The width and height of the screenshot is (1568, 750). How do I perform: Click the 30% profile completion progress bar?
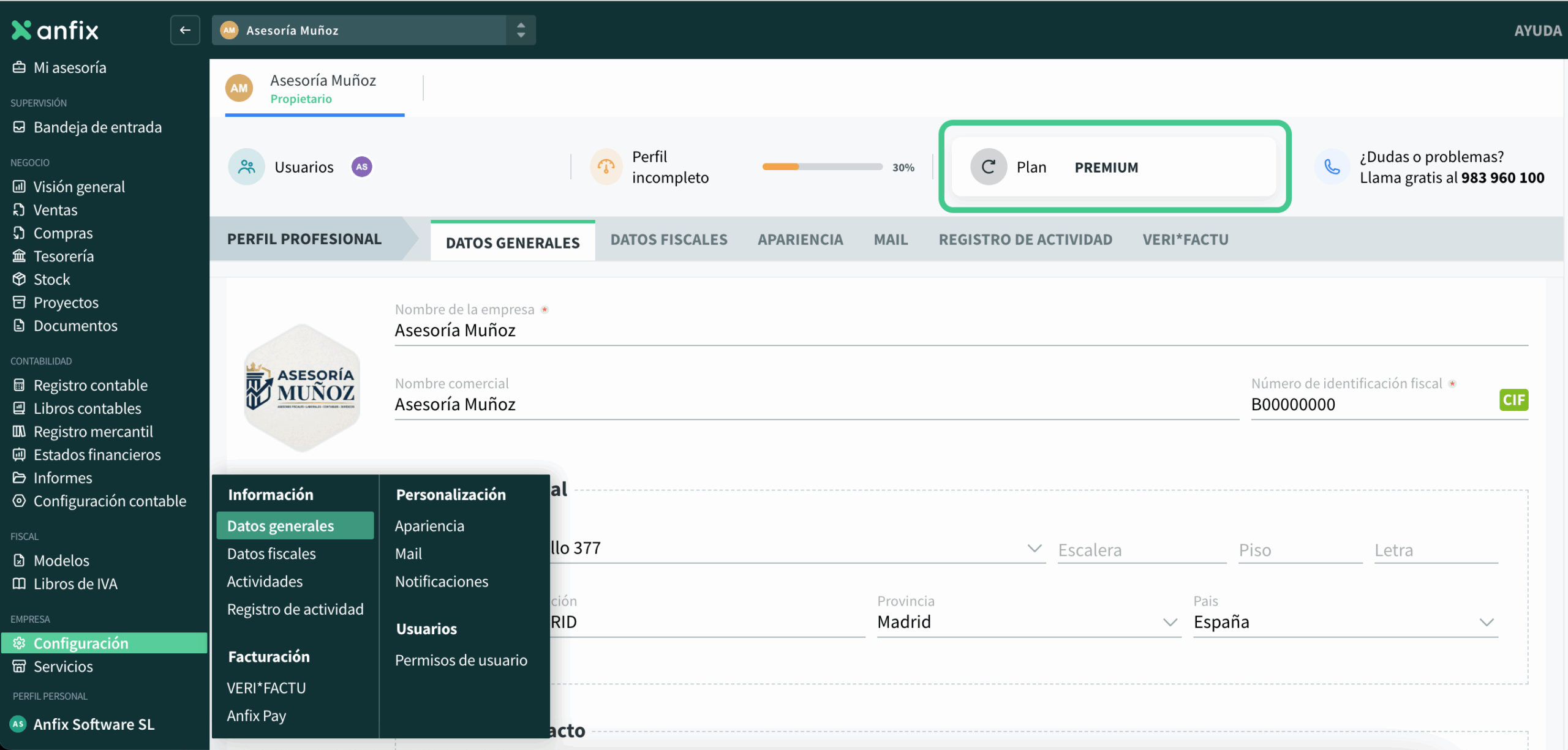pyautogui.click(x=821, y=167)
